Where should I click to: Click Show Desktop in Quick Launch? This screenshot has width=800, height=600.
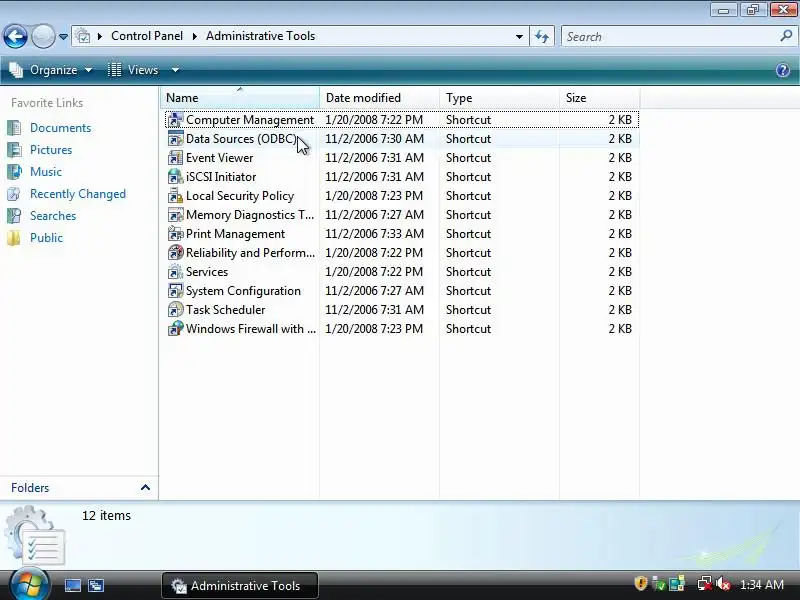[x=72, y=585]
